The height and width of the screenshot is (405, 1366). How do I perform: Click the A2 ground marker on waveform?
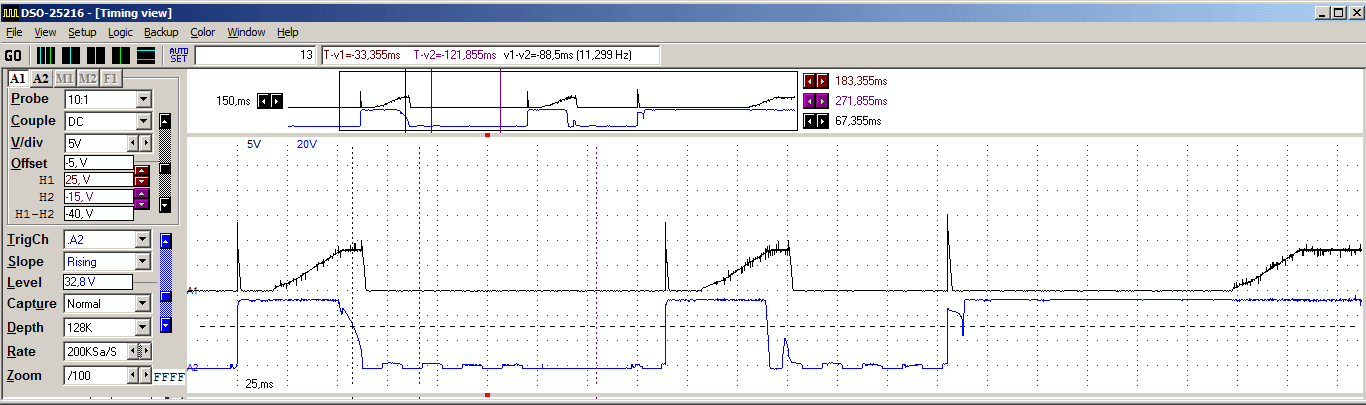tap(194, 367)
